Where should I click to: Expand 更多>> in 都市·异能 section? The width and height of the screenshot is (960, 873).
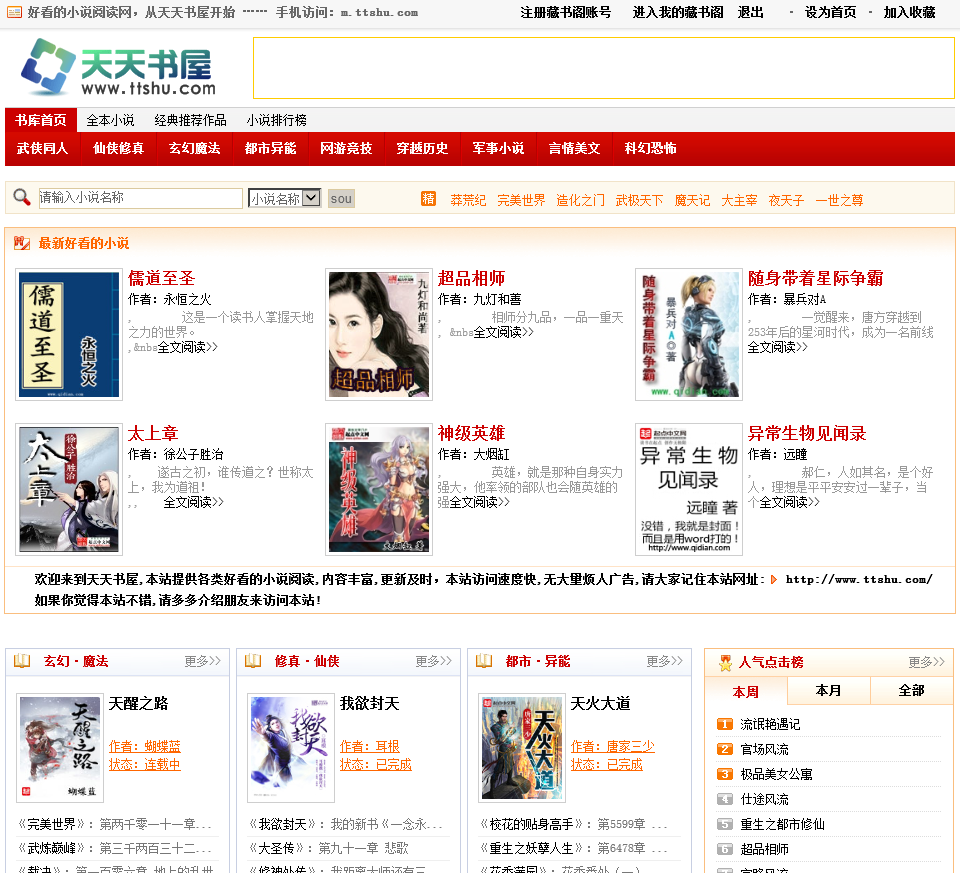[x=664, y=661]
